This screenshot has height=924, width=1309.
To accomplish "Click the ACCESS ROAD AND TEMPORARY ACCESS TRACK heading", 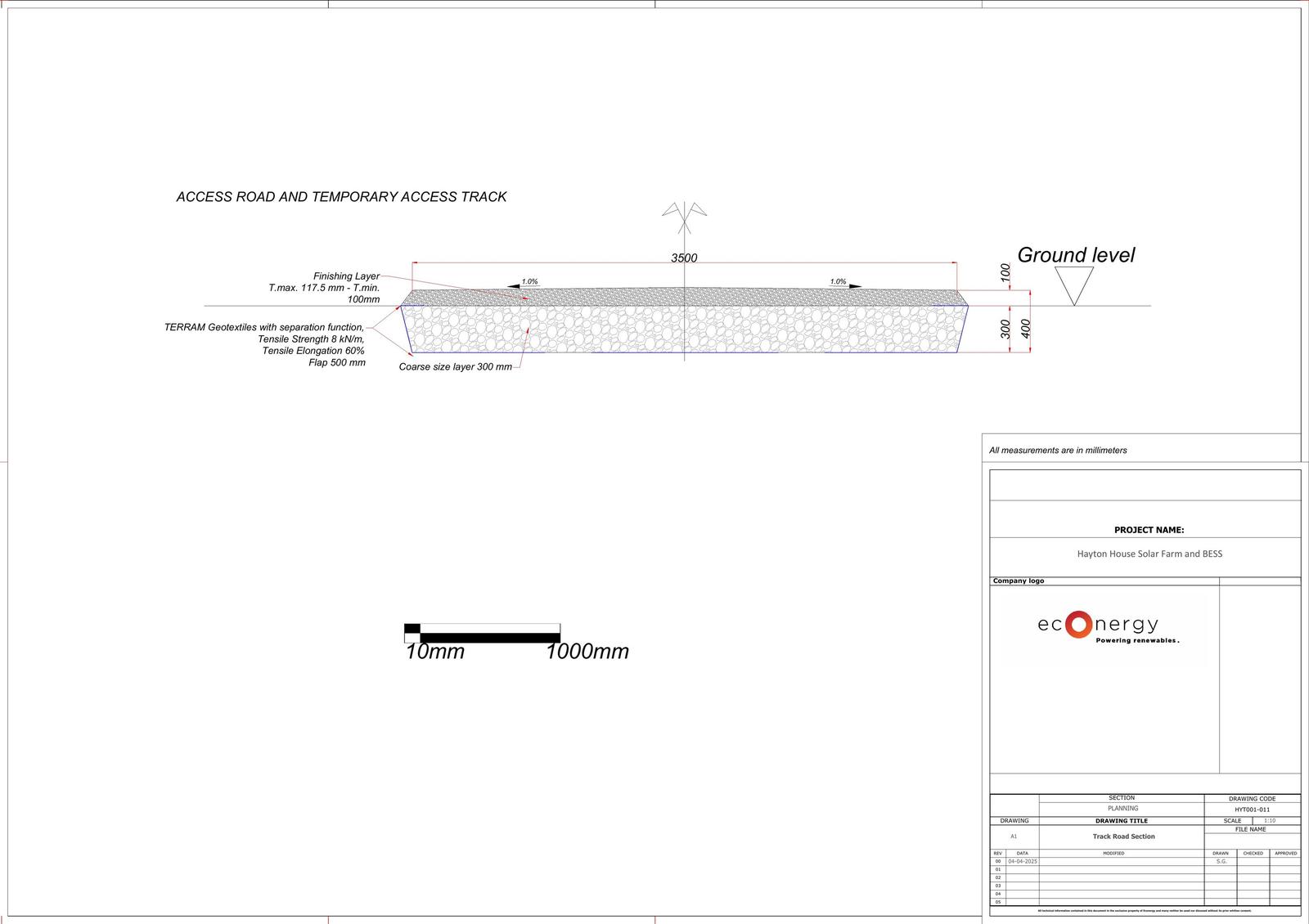I will (x=341, y=197).
